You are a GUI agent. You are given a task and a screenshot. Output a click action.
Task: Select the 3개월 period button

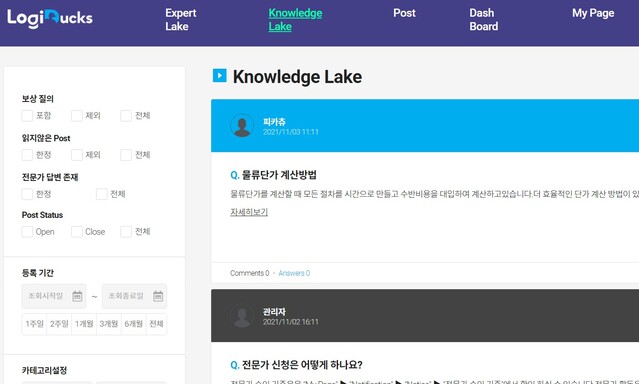[x=109, y=324]
